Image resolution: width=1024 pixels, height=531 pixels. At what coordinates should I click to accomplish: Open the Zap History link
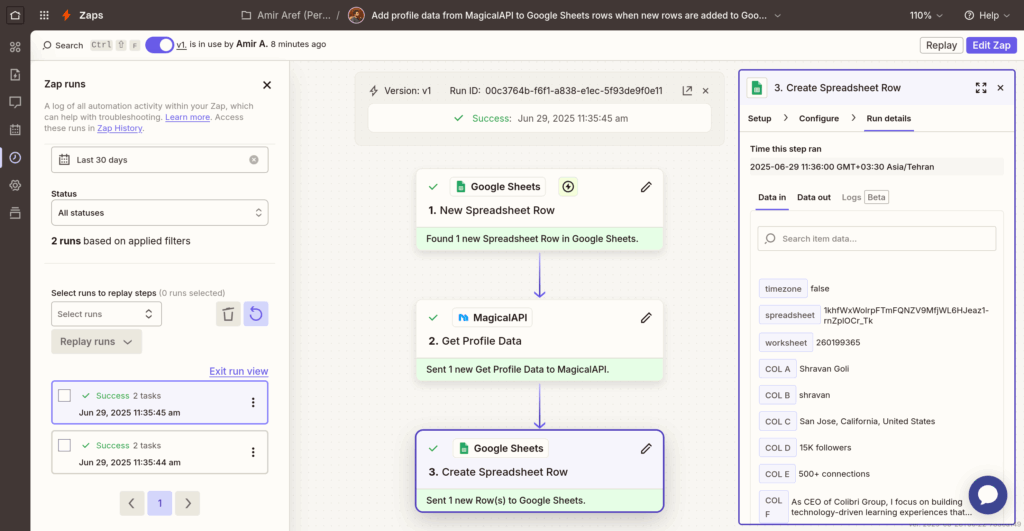(x=120, y=128)
